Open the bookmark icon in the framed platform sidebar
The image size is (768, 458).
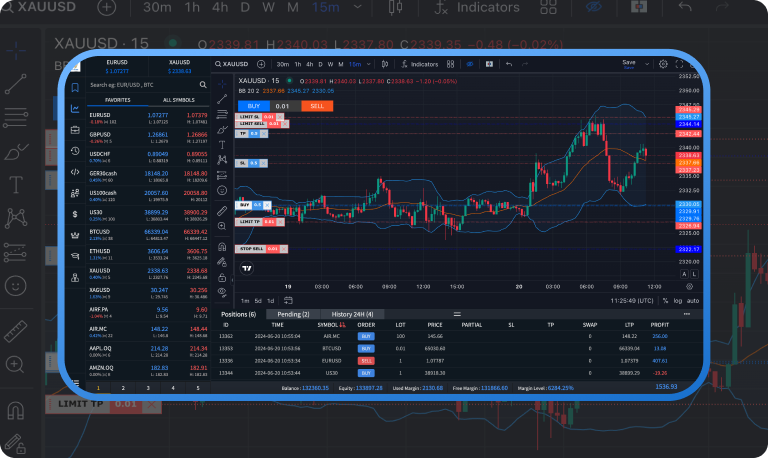click(75, 88)
